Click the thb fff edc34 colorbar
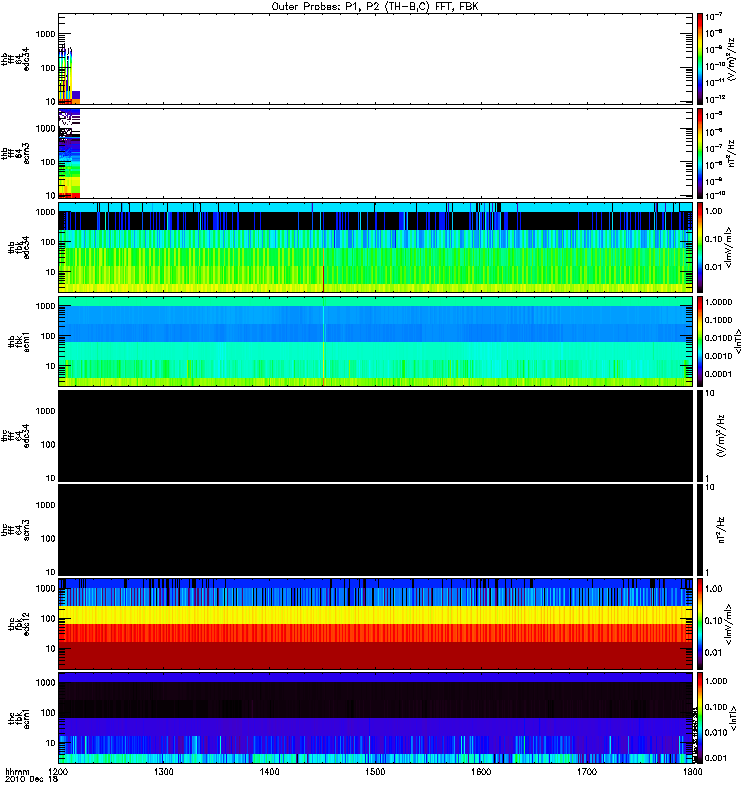750x800 pixels. (699, 59)
